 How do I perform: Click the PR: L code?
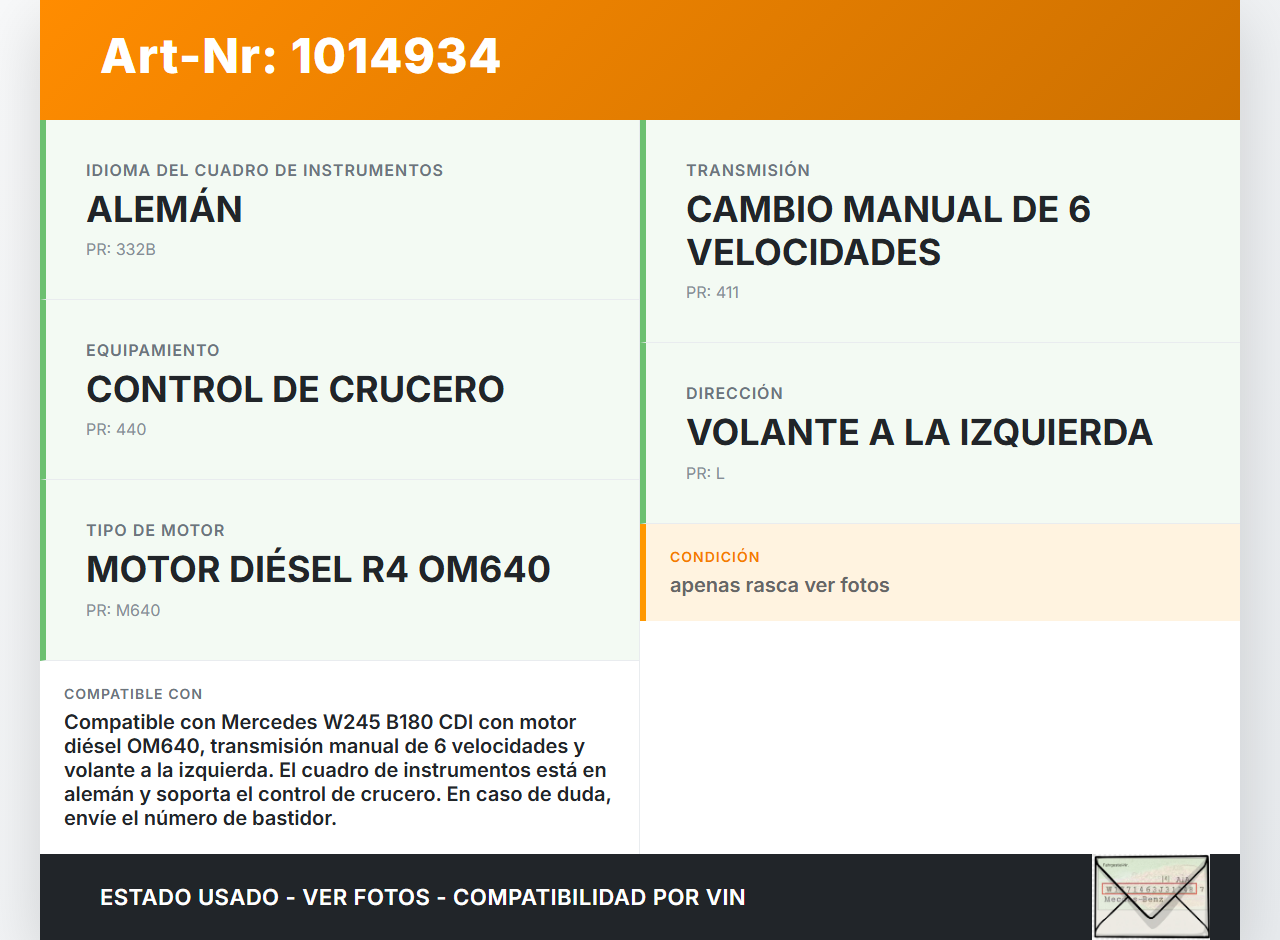(x=705, y=473)
